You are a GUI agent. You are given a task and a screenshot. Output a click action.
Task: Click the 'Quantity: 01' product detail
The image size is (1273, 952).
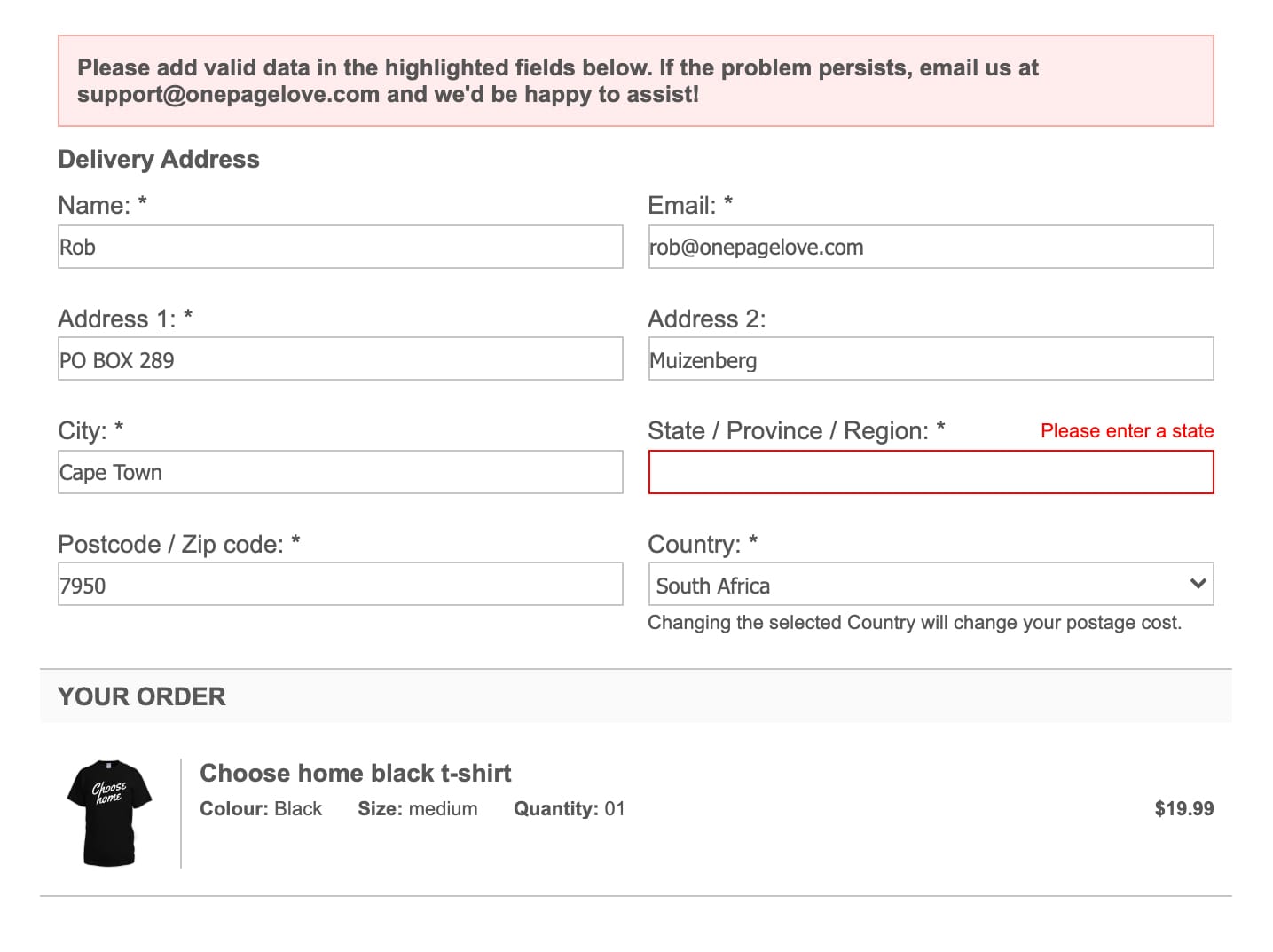click(x=569, y=809)
